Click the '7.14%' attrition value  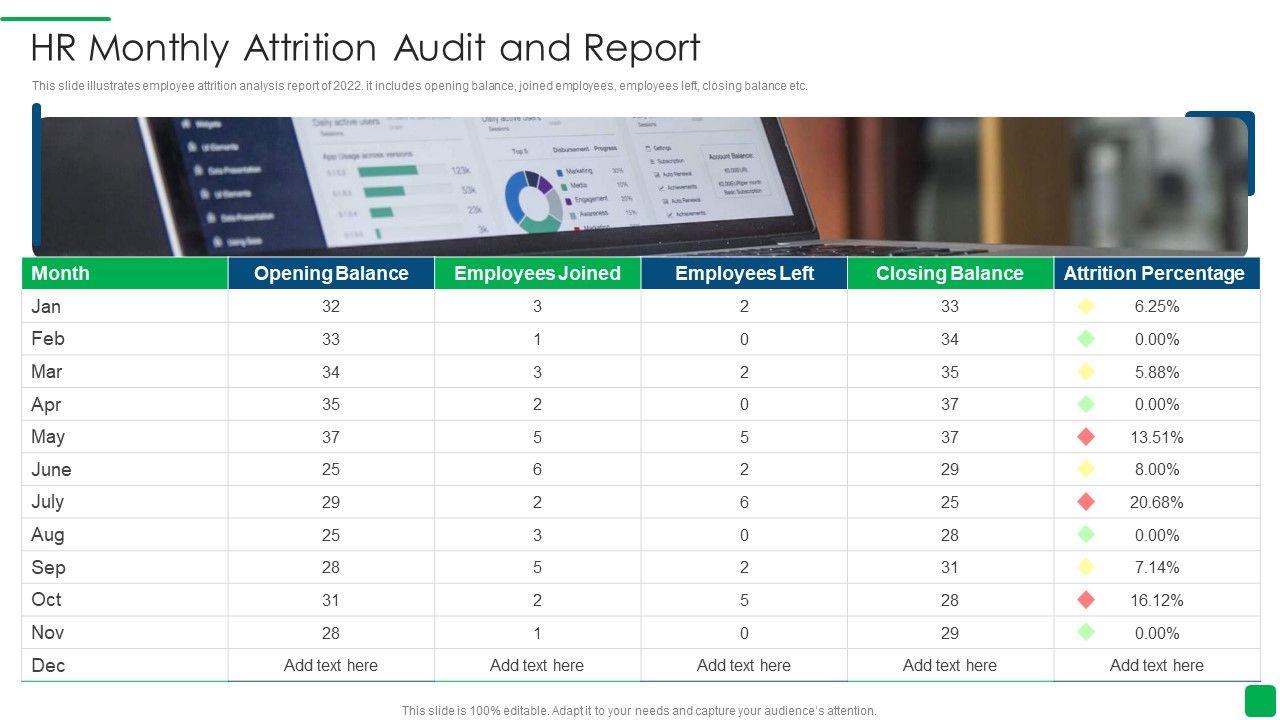pyautogui.click(x=1157, y=567)
